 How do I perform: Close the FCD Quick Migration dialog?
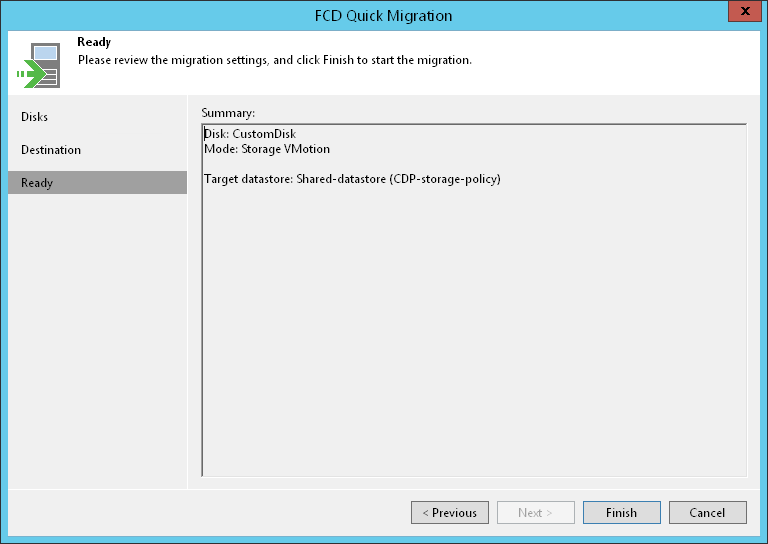[741, 15]
